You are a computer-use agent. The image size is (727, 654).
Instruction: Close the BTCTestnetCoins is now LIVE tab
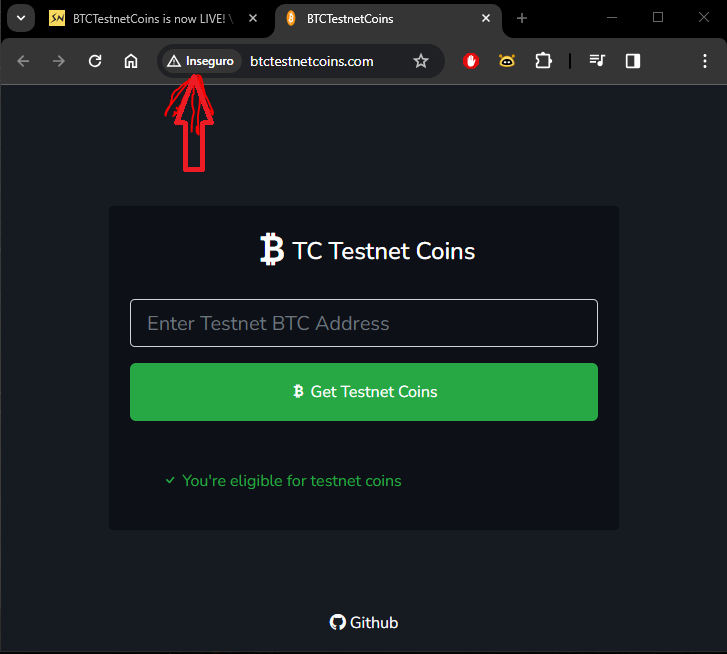click(253, 18)
